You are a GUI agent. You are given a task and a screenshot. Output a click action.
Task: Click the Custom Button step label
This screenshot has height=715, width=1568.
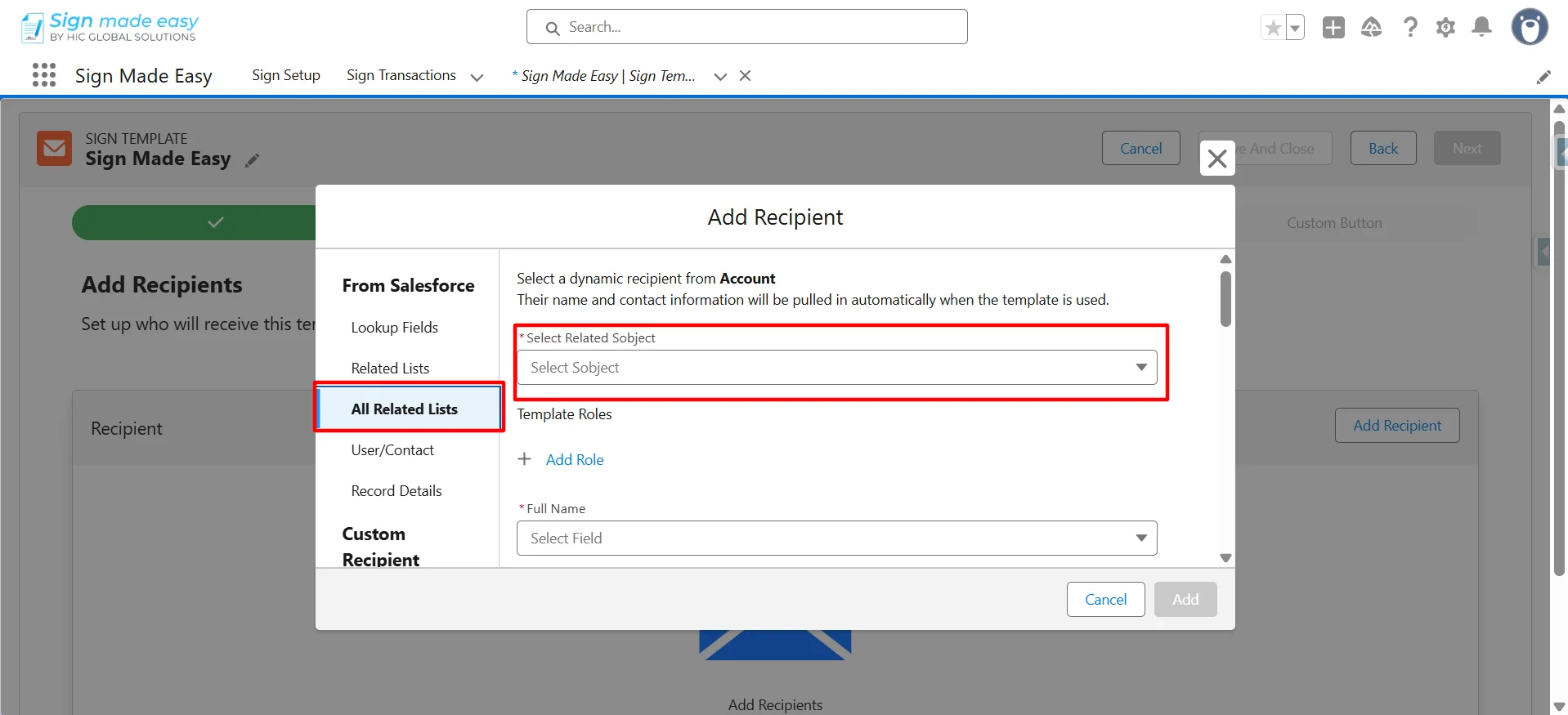point(1334,223)
